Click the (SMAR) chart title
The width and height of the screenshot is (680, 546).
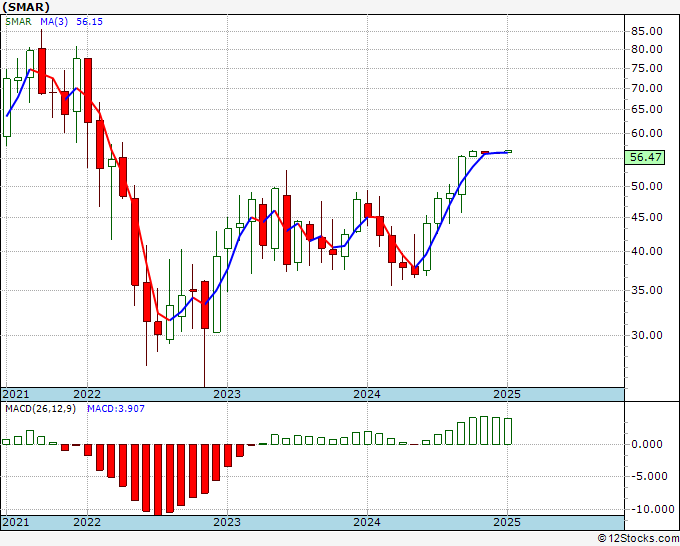(x=26, y=7)
